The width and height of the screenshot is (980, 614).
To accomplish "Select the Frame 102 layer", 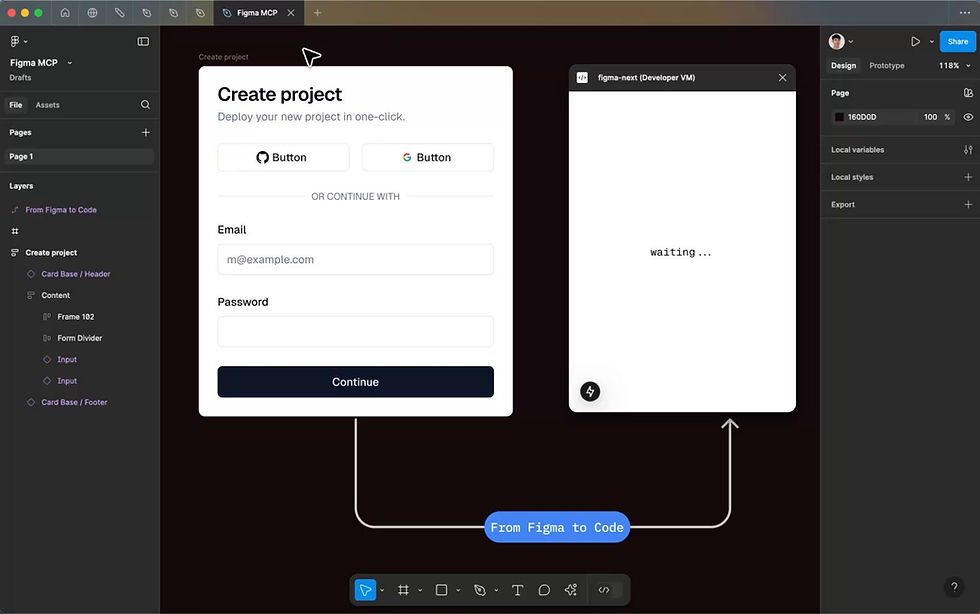I will click(x=76, y=317).
